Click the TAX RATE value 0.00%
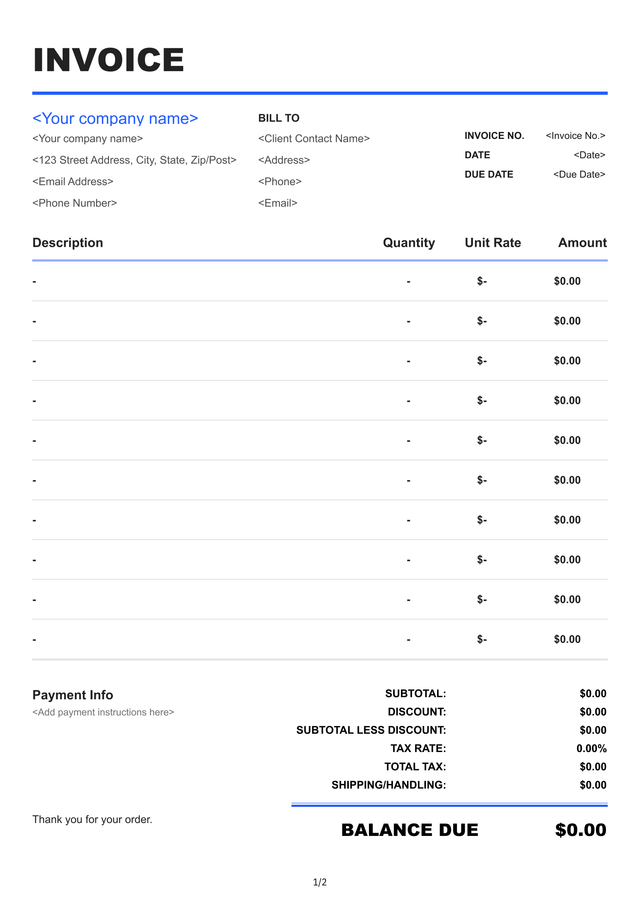 [x=591, y=749]
